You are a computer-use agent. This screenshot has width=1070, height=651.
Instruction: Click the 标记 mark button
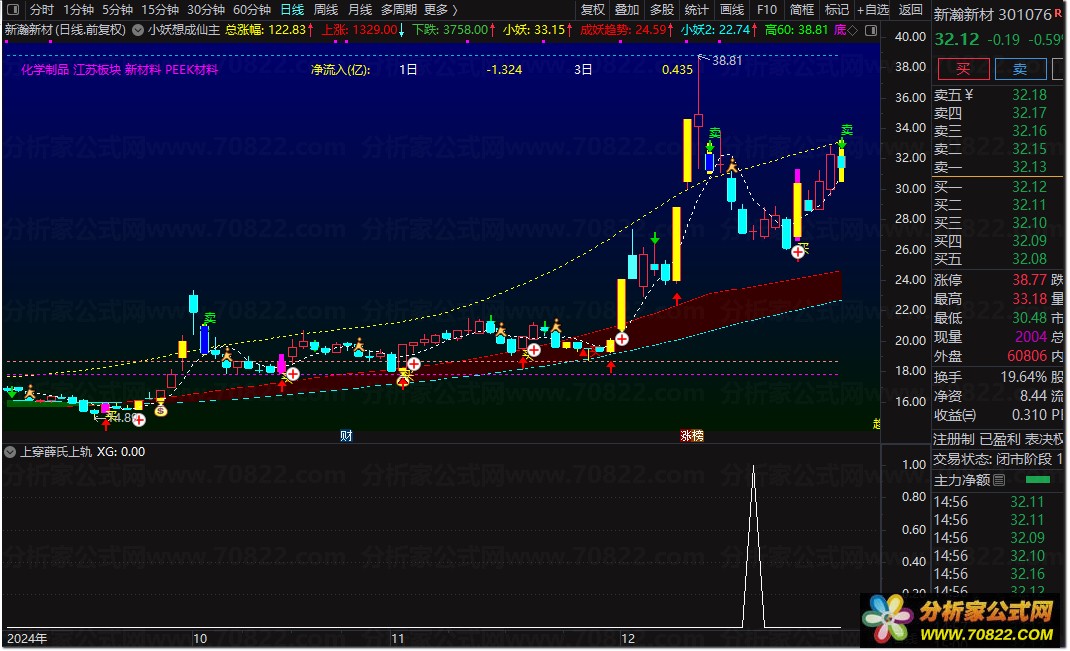point(836,10)
